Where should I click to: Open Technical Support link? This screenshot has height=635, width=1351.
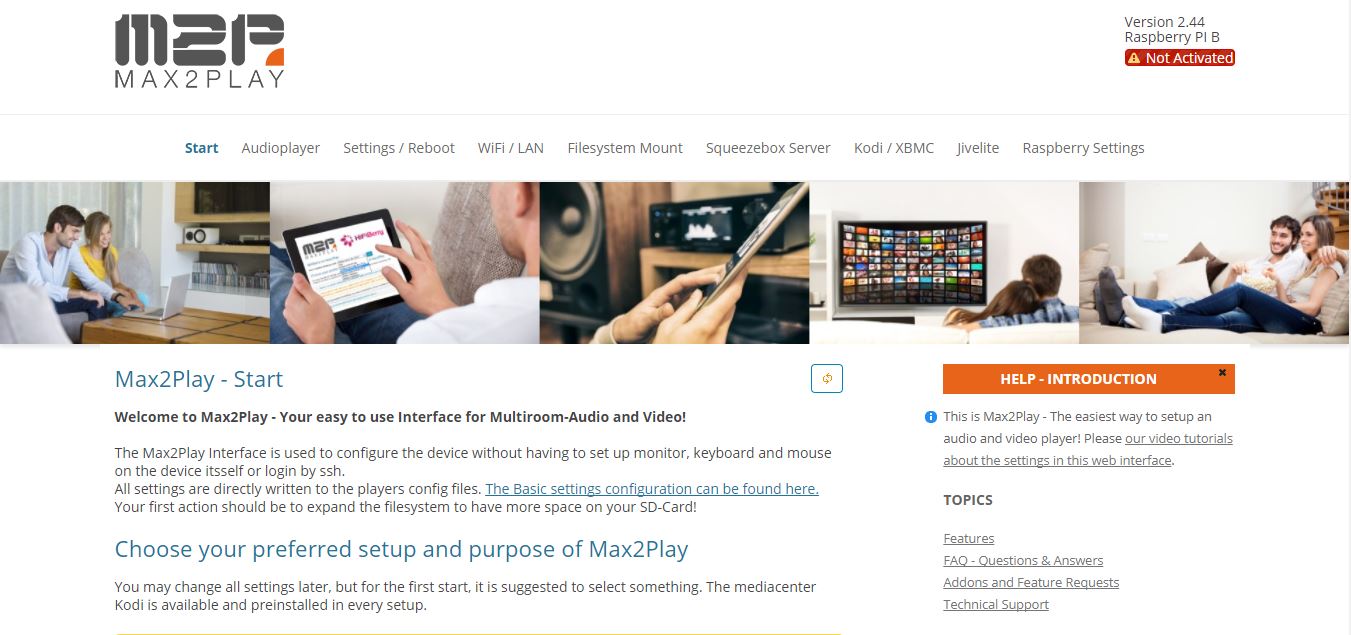pos(996,604)
